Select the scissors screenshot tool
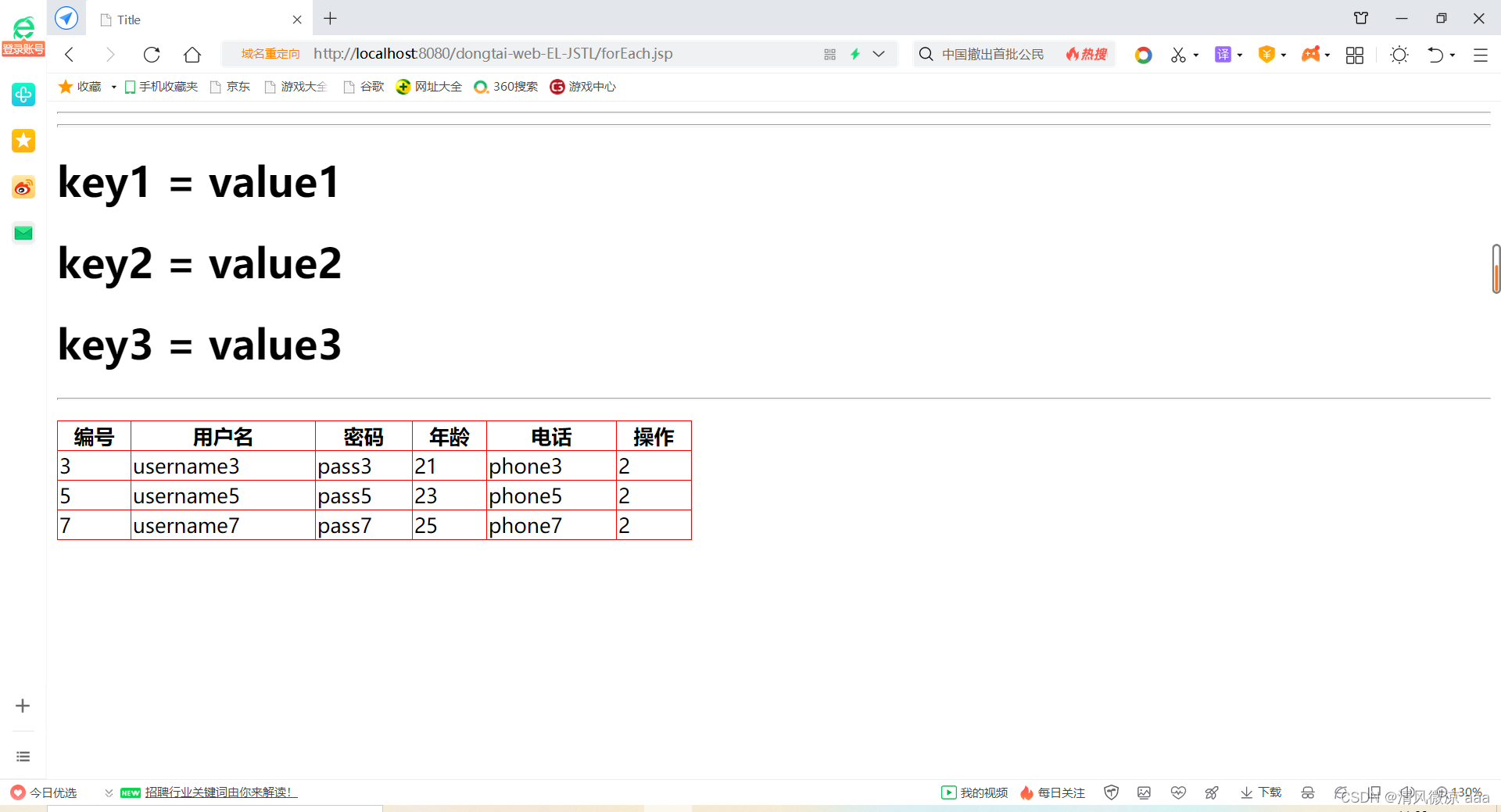The height and width of the screenshot is (812, 1501). click(1178, 55)
